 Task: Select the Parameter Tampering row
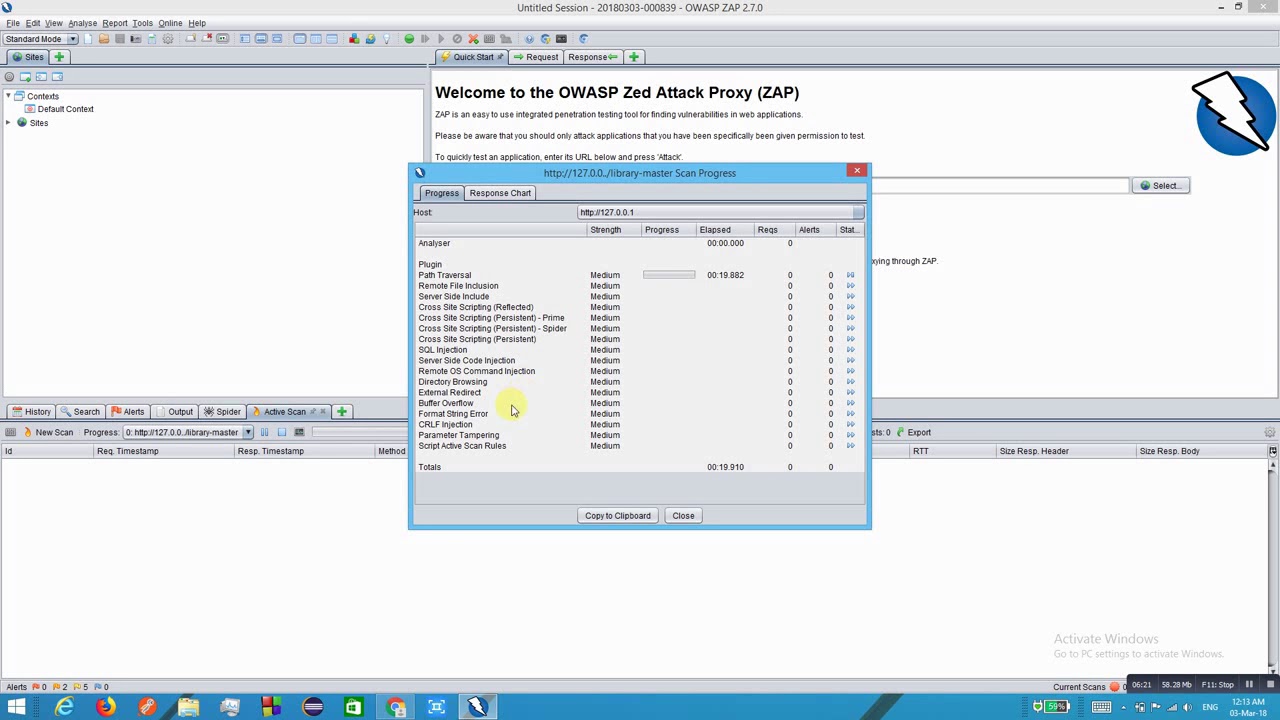pyautogui.click(x=638, y=435)
